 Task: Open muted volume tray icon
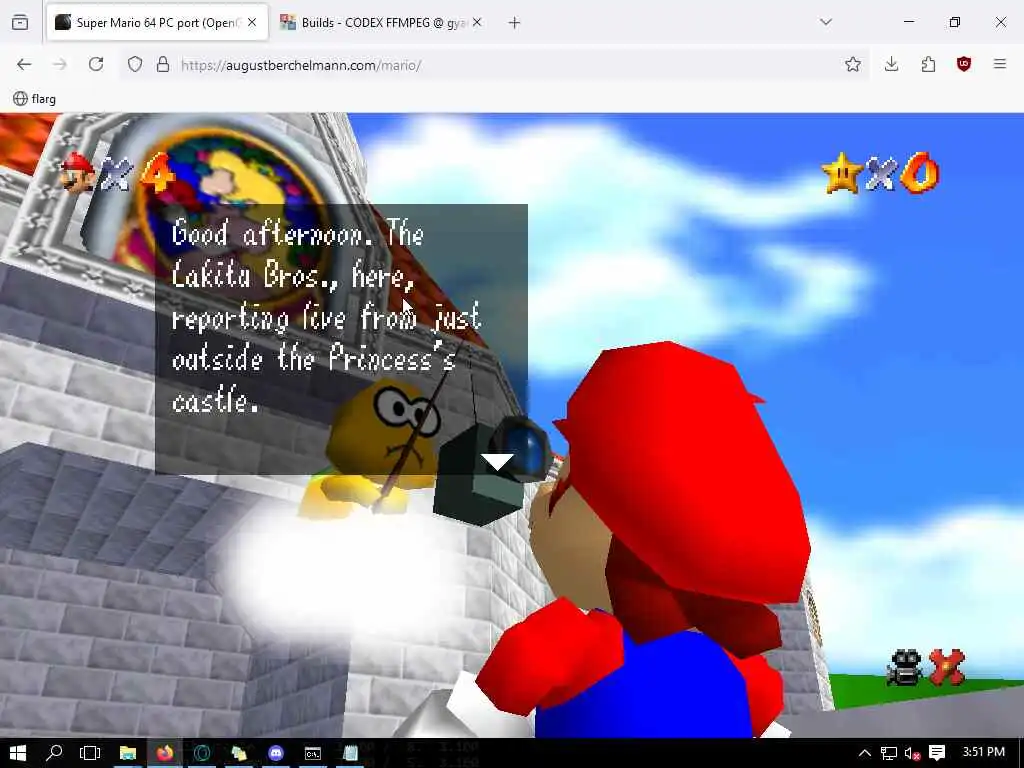click(x=912, y=753)
